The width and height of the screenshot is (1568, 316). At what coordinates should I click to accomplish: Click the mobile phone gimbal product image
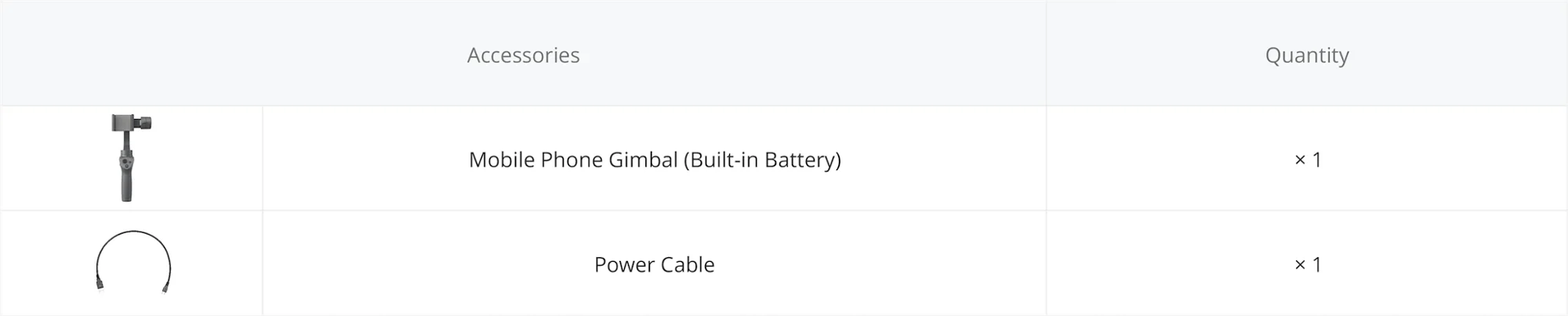pos(129,158)
